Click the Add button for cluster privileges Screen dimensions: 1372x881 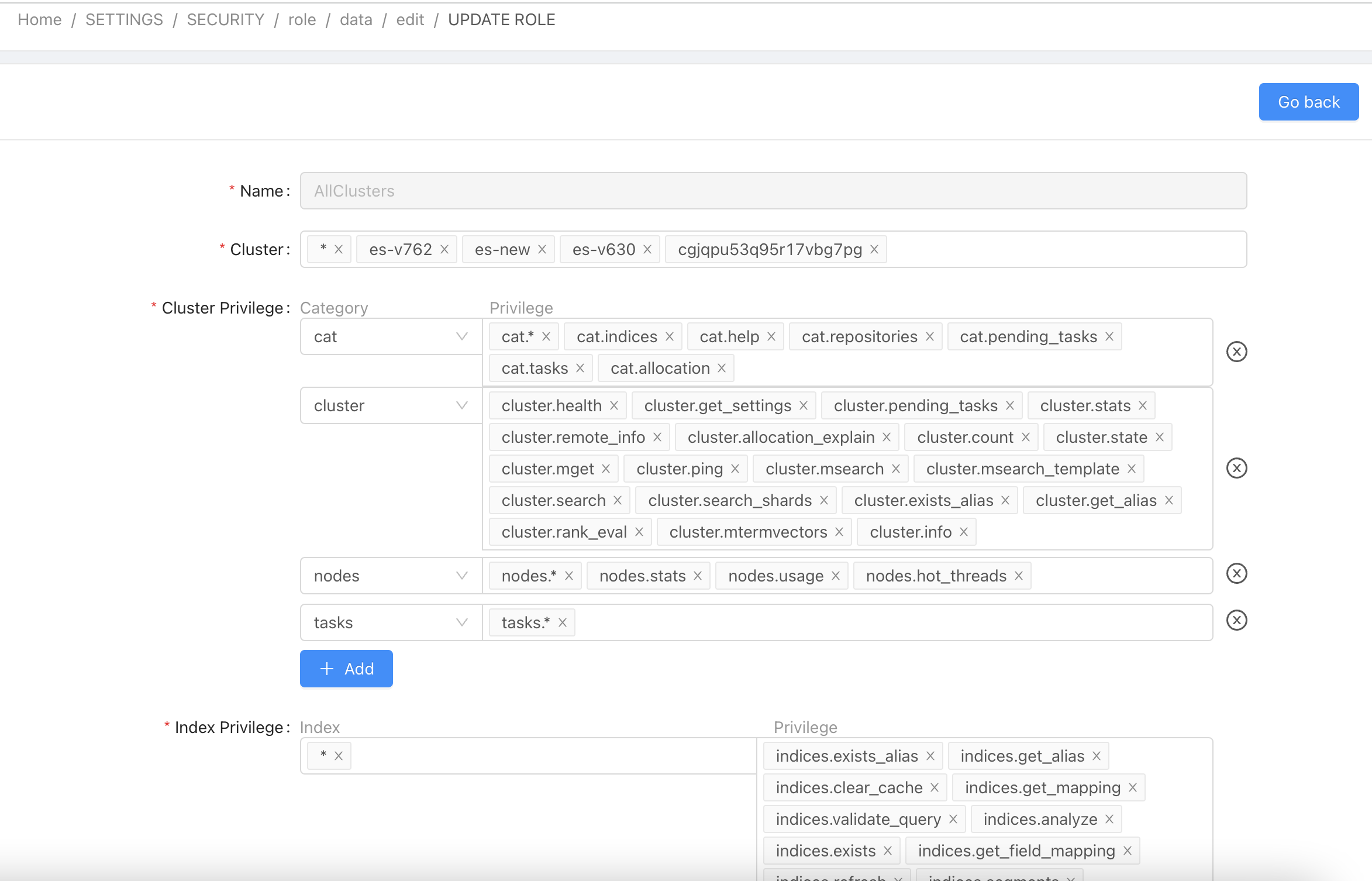click(x=346, y=668)
